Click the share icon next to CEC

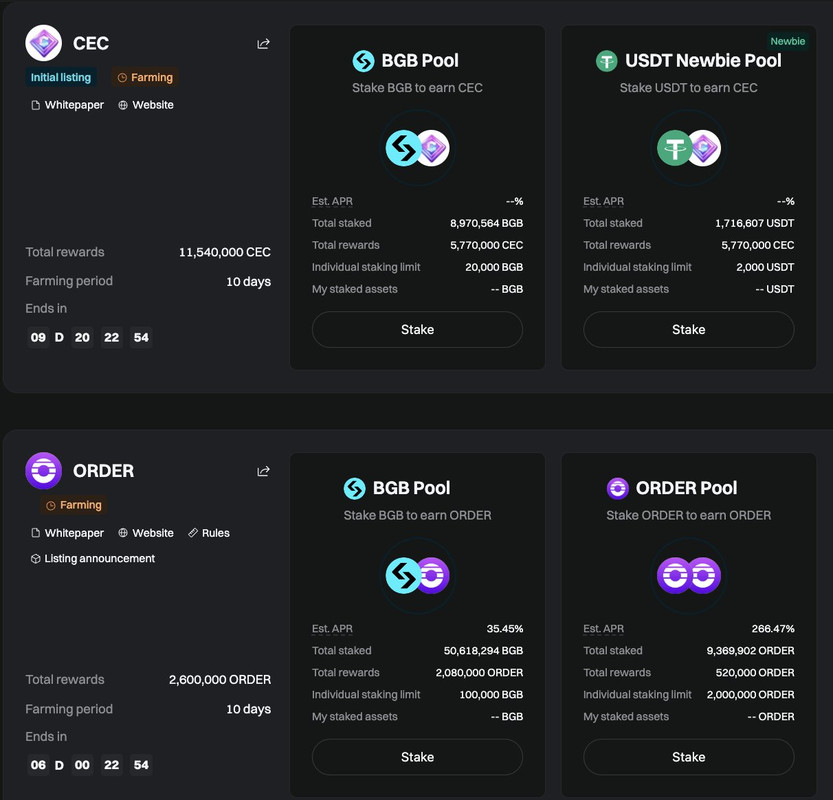(x=263, y=44)
